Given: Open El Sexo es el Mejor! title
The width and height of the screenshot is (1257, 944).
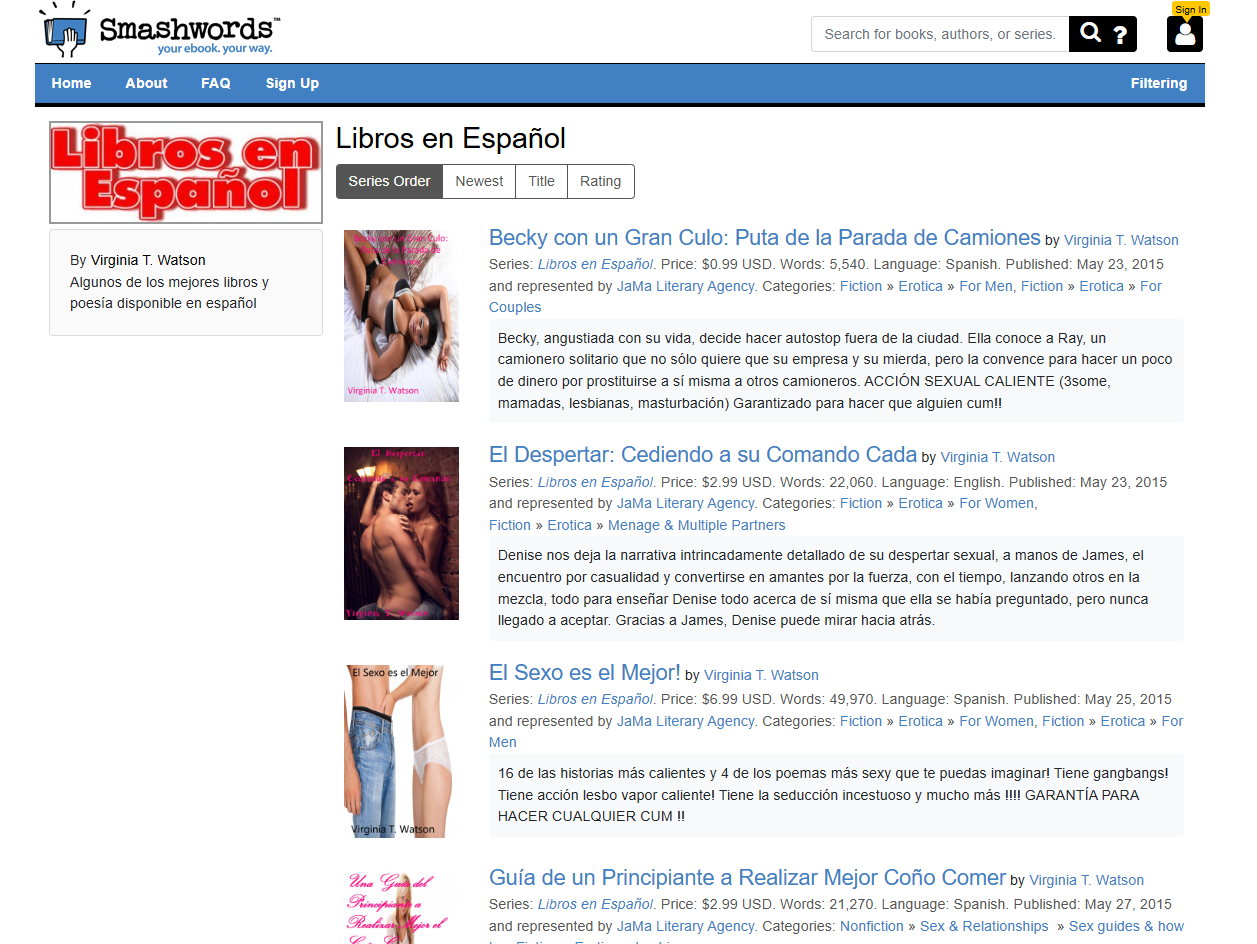Looking at the screenshot, I should coord(585,672).
